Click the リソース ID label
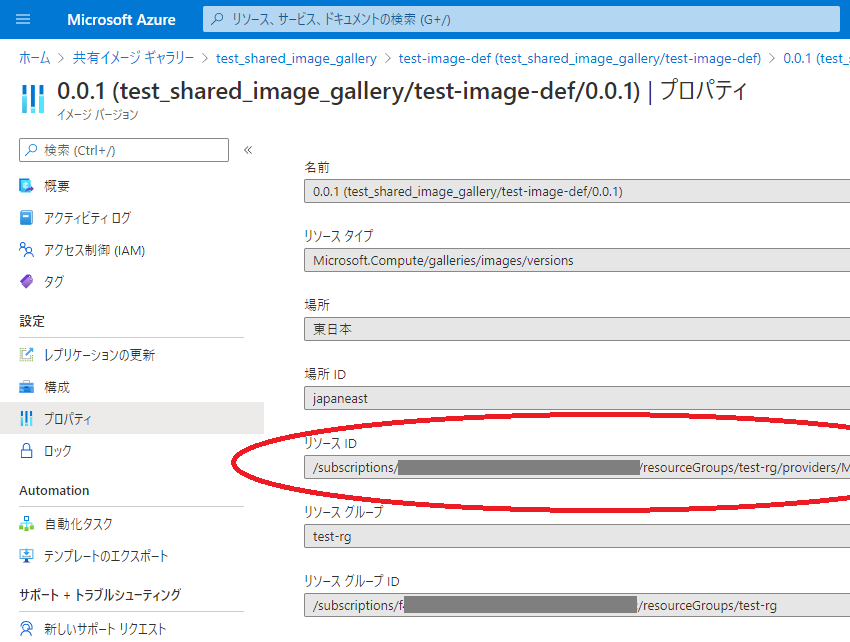850x642 pixels. pyautogui.click(x=330, y=443)
